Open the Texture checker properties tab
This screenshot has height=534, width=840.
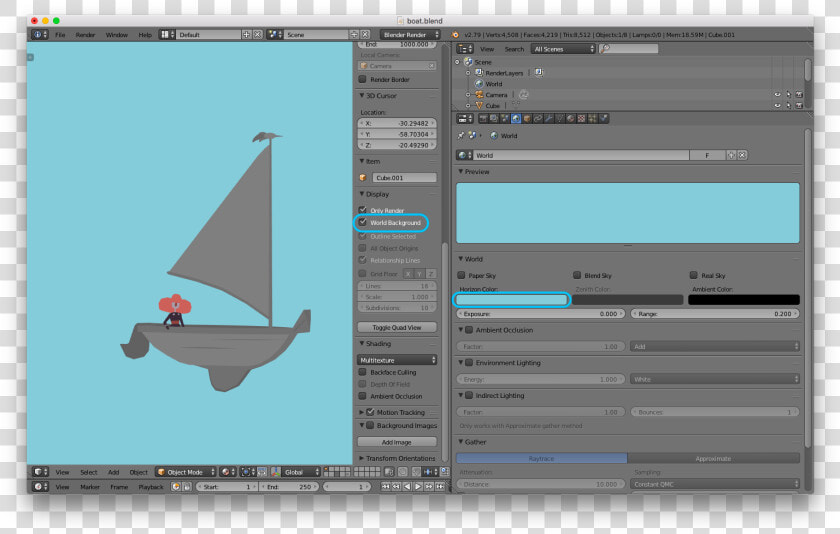tap(581, 118)
